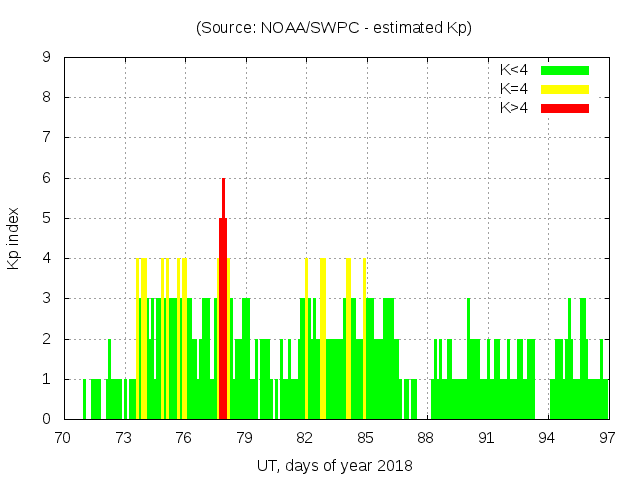
Task: Click the red storm bar peaking at Kp 6
Action: pyautogui.click(x=223, y=300)
